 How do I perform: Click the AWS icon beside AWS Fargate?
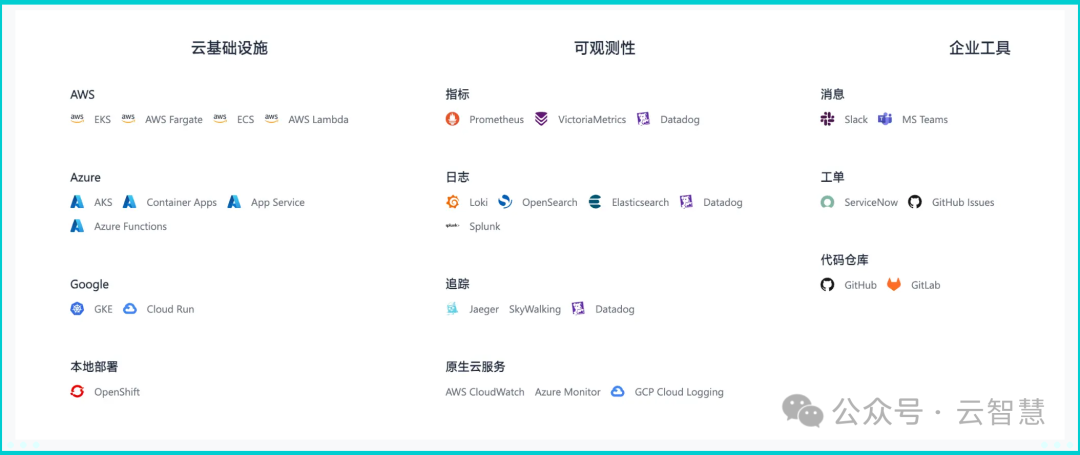pyautogui.click(x=128, y=119)
